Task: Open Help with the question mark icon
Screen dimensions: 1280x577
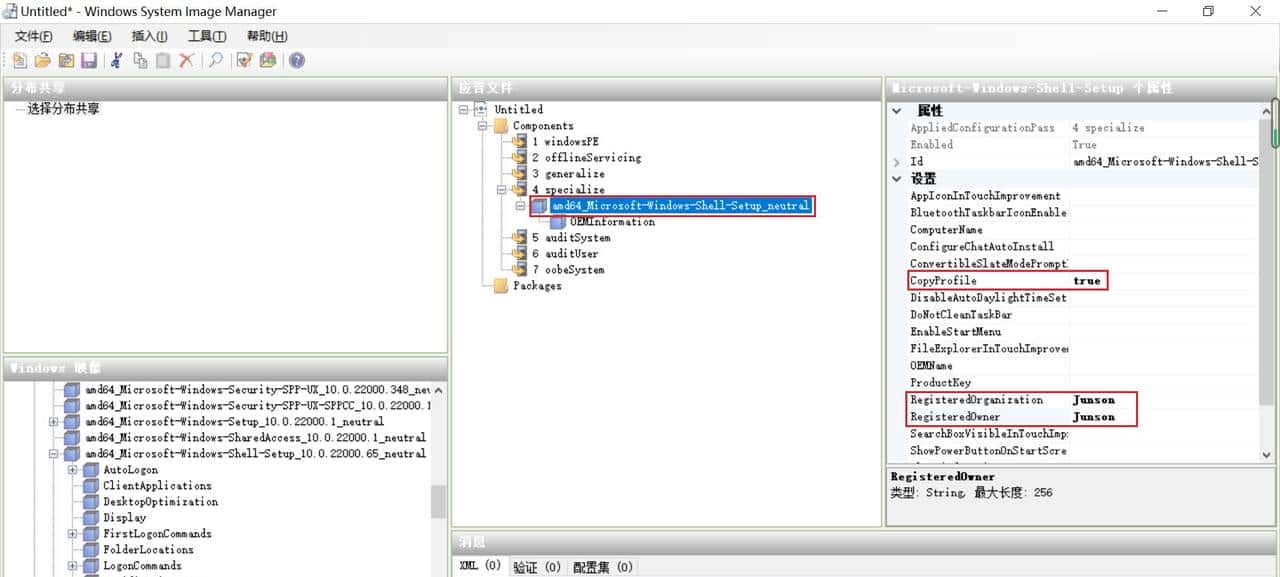Action: click(297, 60)
